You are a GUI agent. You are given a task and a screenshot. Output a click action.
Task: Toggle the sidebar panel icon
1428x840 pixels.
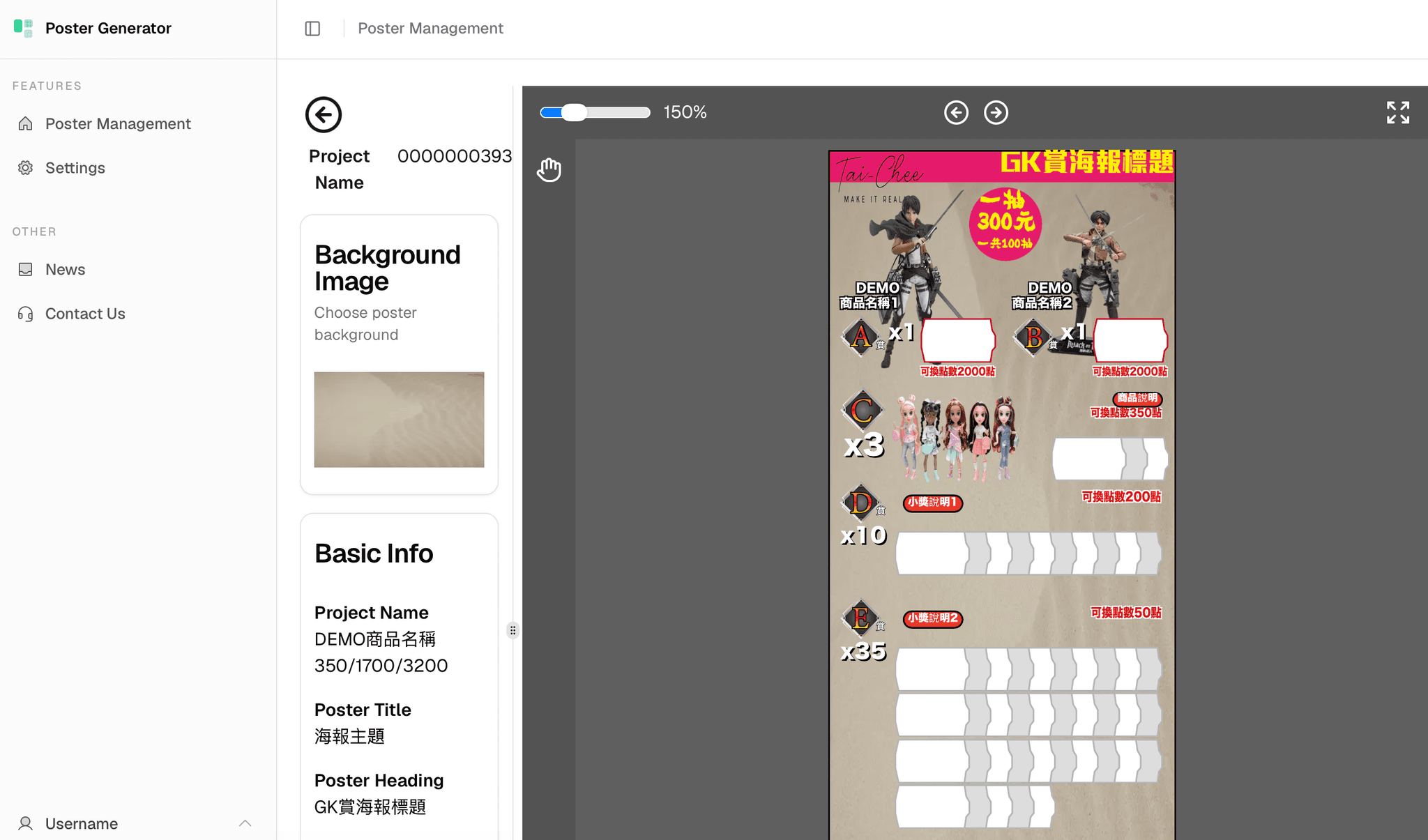pos(312,29)
